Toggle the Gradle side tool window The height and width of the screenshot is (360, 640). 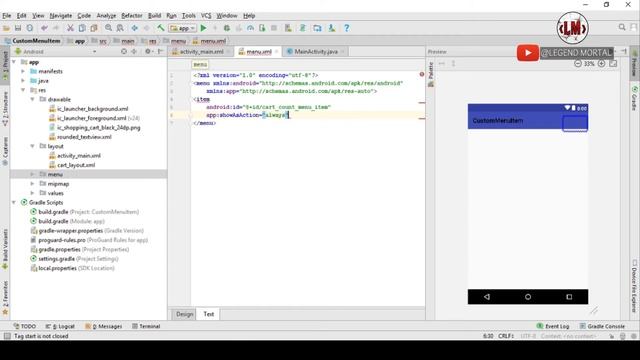(634, 98)
